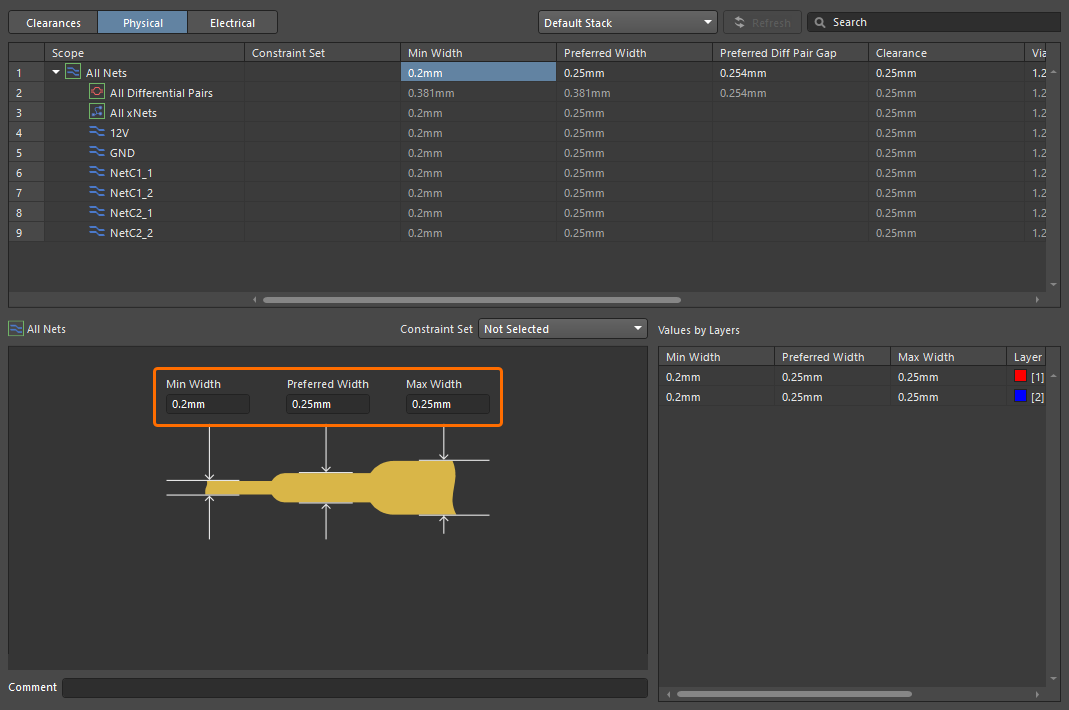Click the red layer [1] color swatch
This screenshot has width=1069, height=710.
(1020, 376)
